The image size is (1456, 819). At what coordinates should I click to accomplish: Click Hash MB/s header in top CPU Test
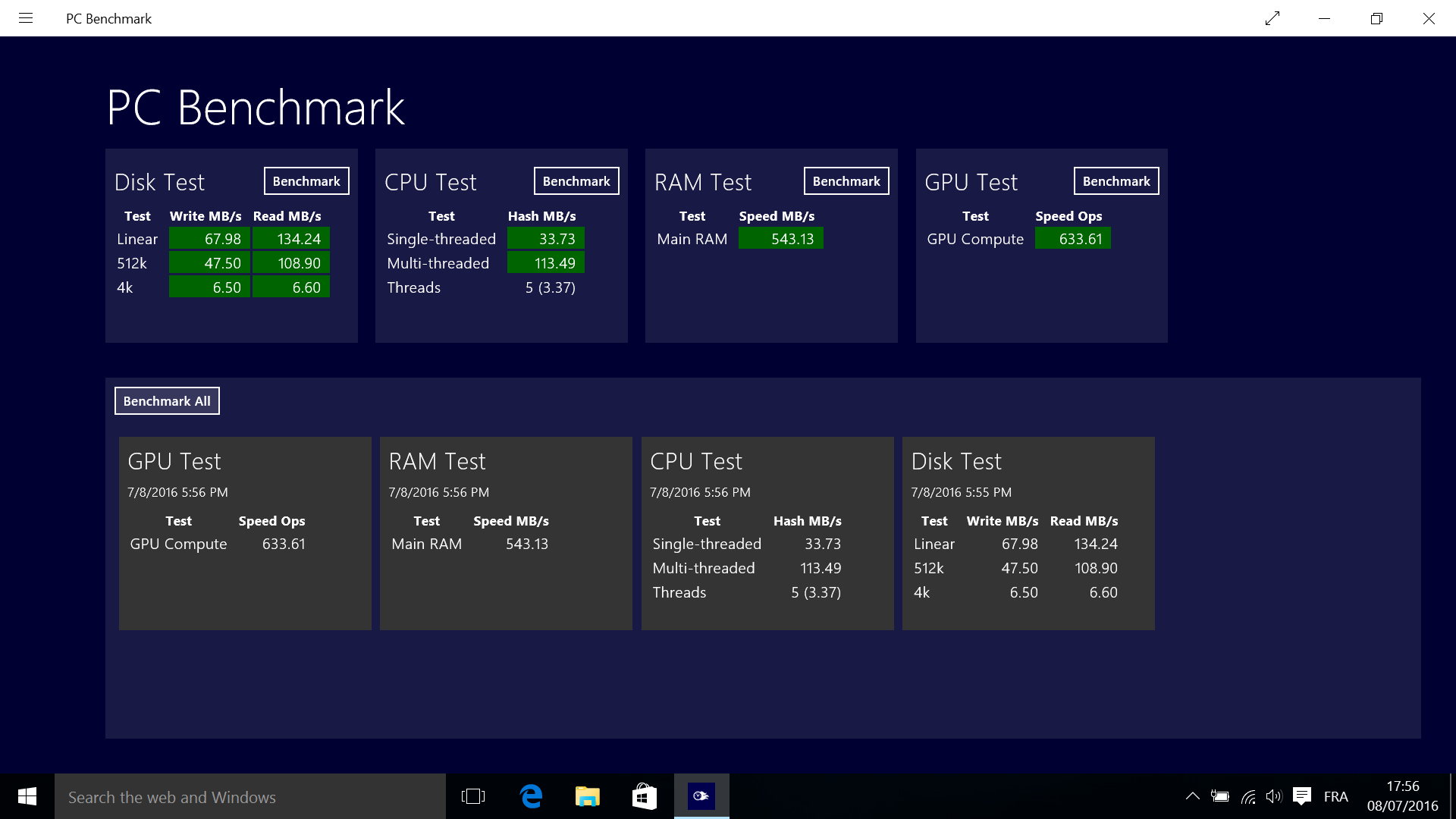[x=542, y=216]
